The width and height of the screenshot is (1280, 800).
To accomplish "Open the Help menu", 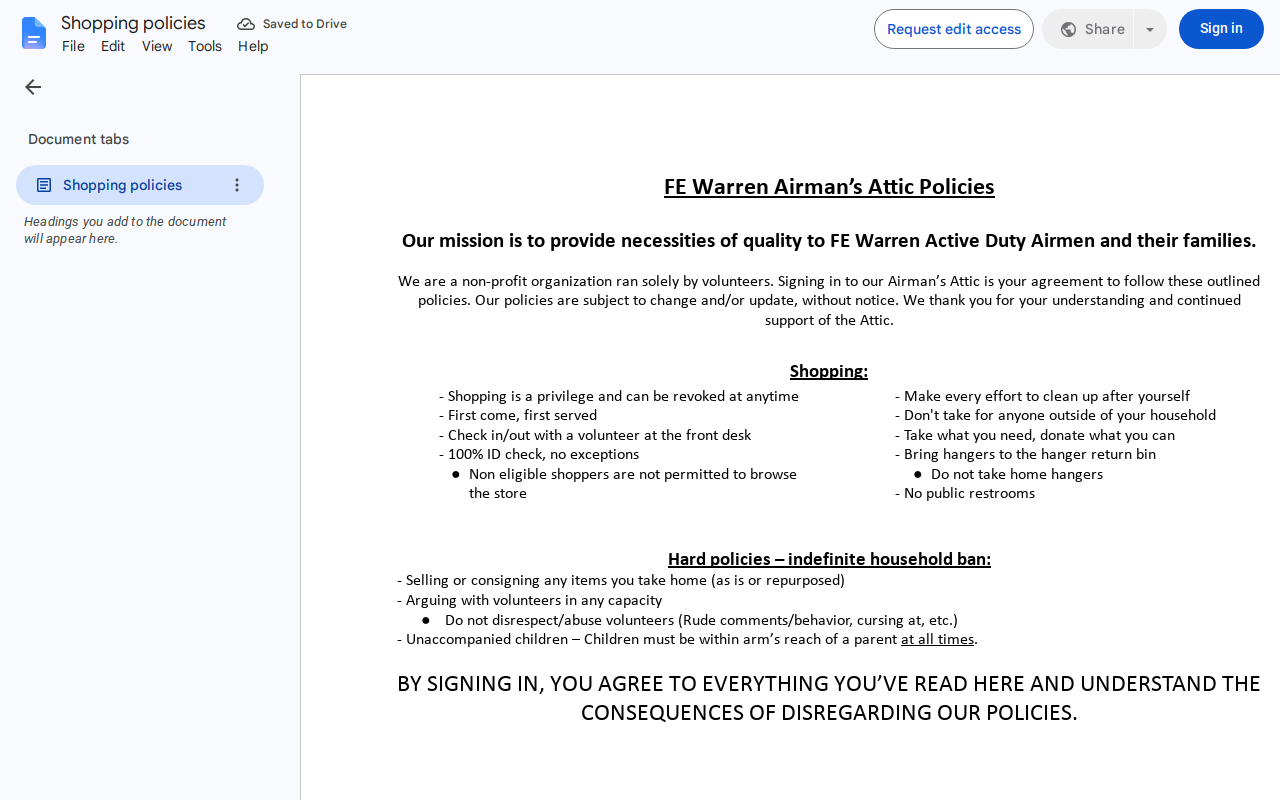I will 253,46.
